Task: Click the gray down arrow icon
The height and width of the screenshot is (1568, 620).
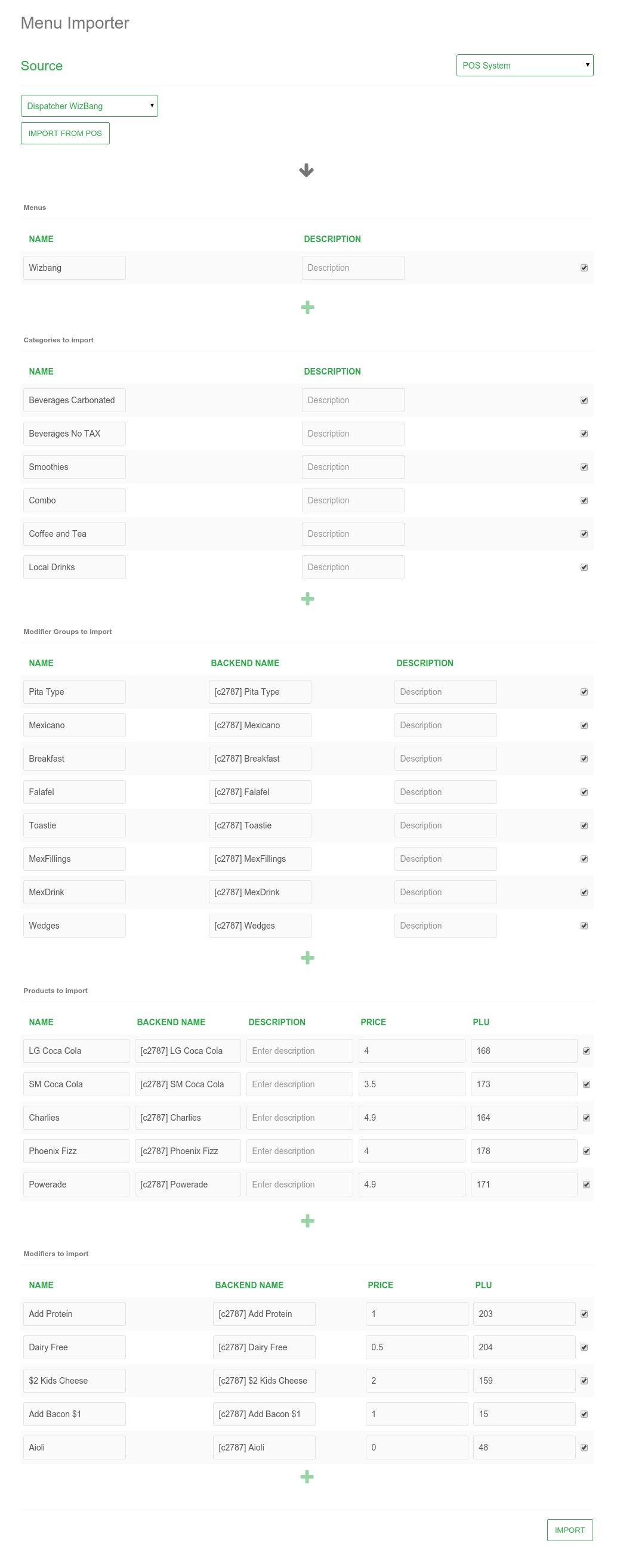Action: (306, 171)
